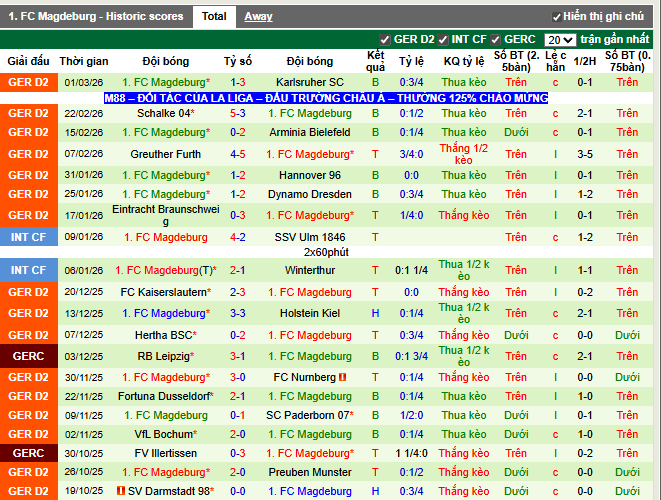661x500 pixels.
Task: Click FV Illertissen team name
Action: [x=166, y=453]
